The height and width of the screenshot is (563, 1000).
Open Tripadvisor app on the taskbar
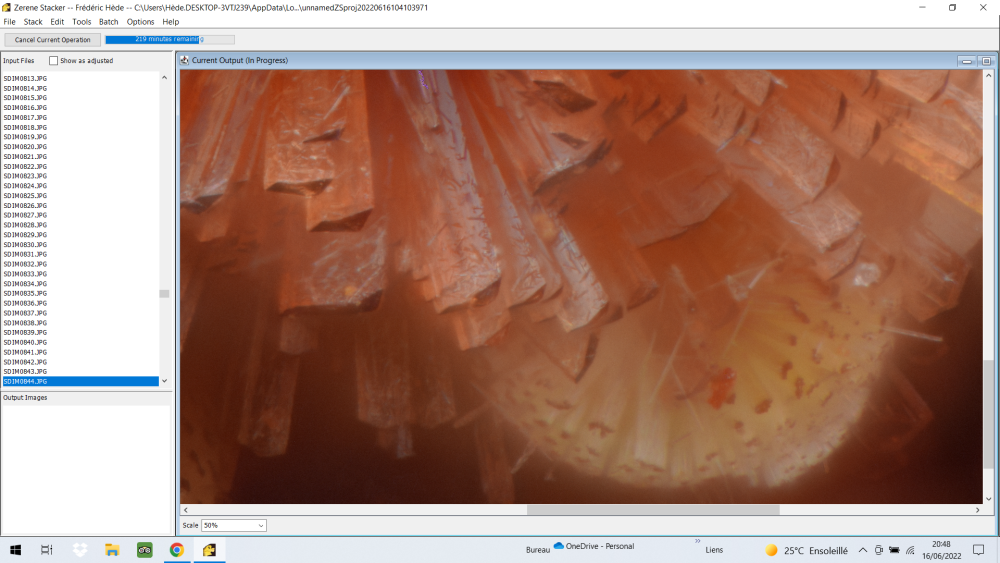click(145, 550)
